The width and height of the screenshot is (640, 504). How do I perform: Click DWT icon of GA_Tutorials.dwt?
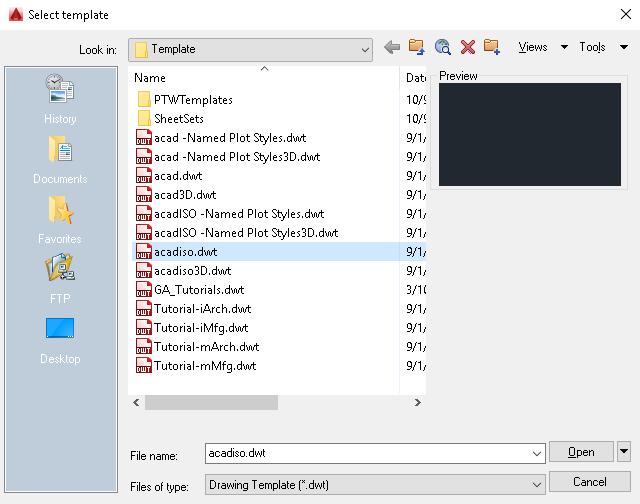tap(144, 290)
